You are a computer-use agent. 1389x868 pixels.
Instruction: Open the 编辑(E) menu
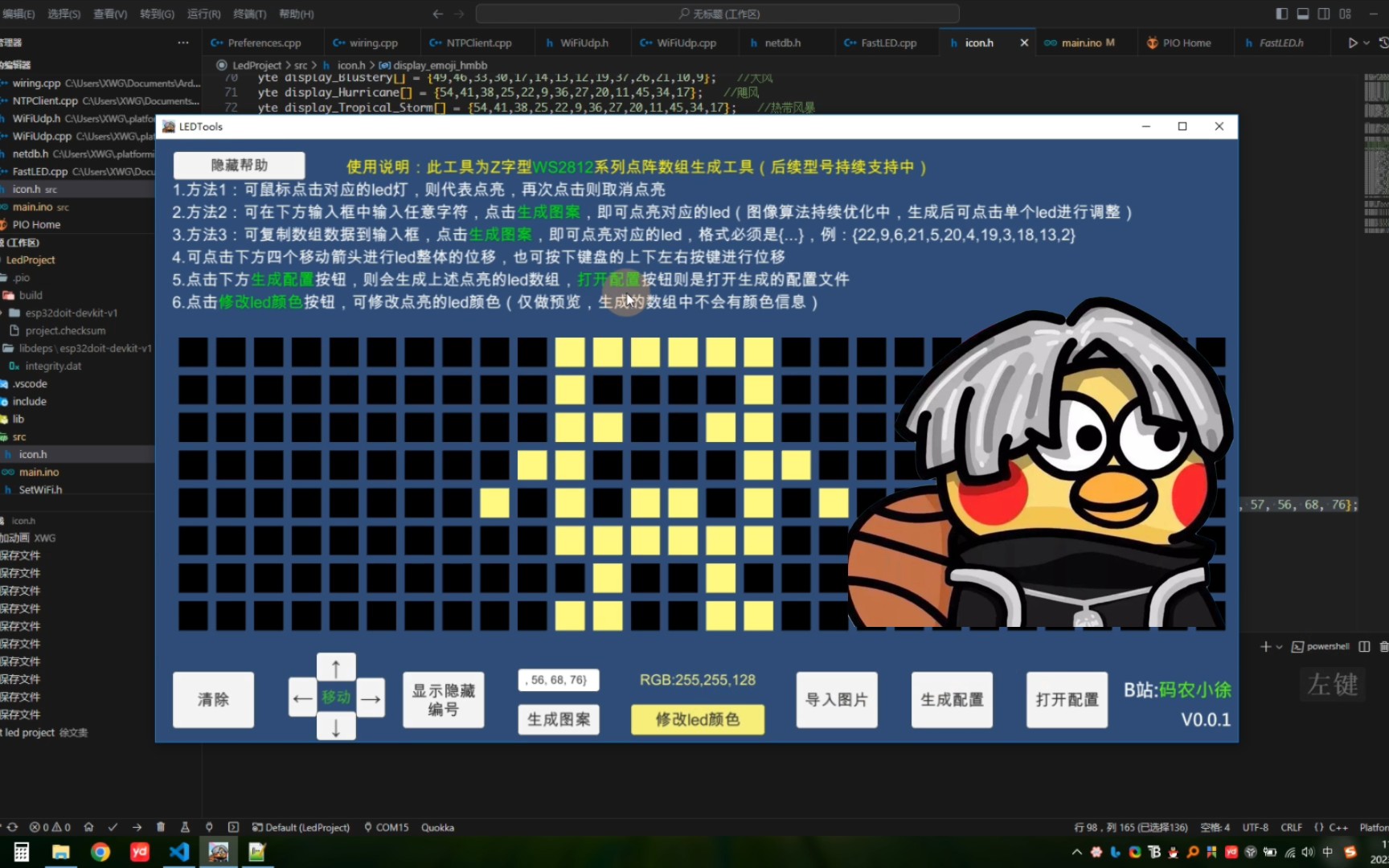point(19,14)
